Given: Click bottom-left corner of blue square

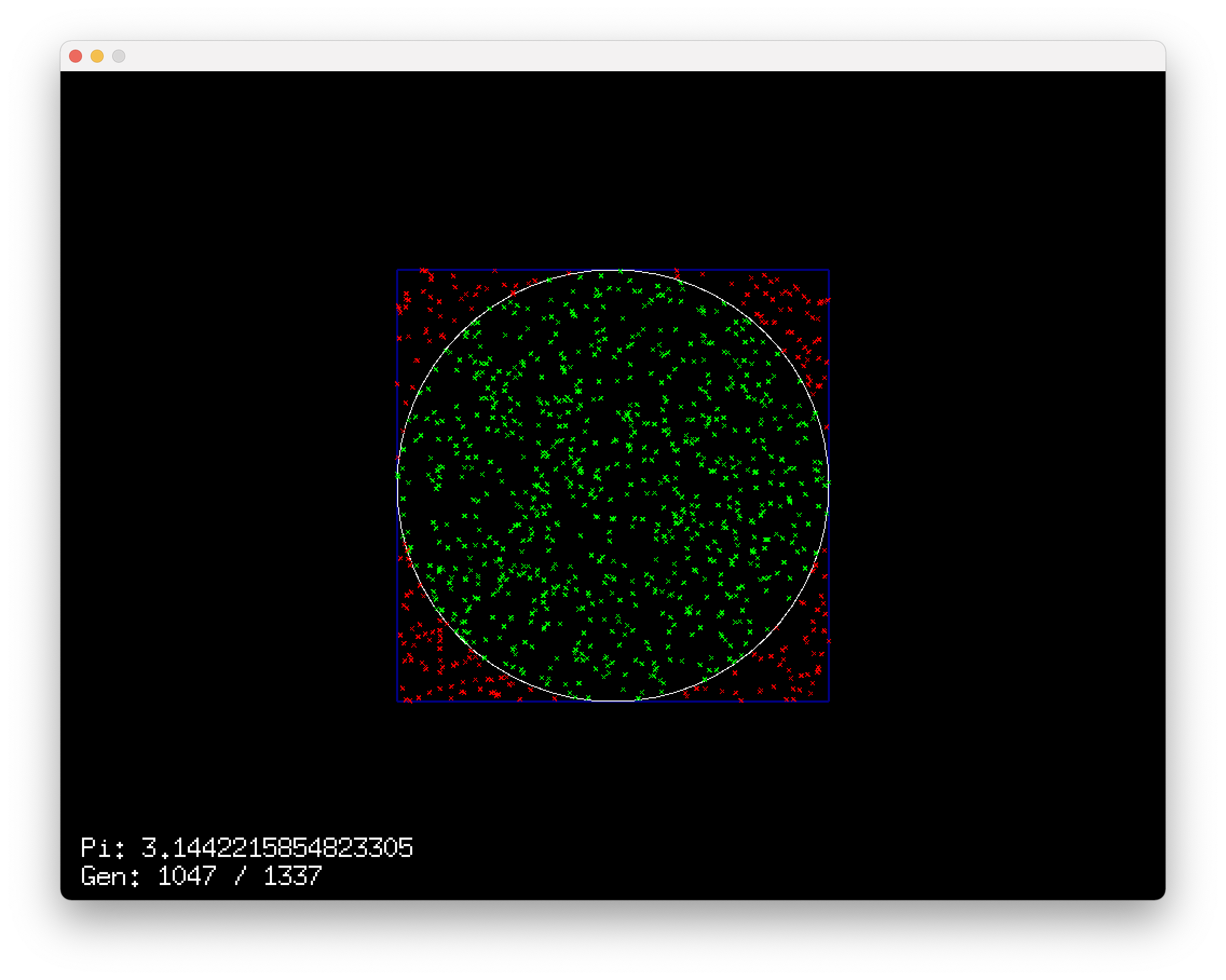Looking at the screenshot, I should 397,702.
